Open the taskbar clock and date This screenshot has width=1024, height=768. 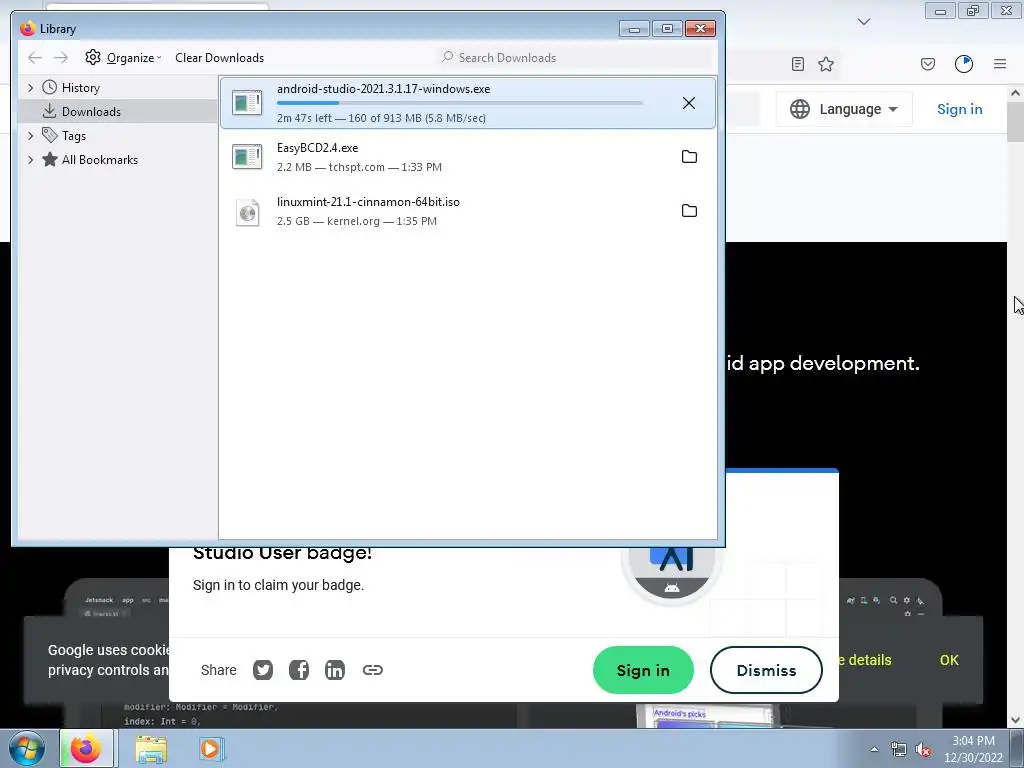tap(974, 749)
